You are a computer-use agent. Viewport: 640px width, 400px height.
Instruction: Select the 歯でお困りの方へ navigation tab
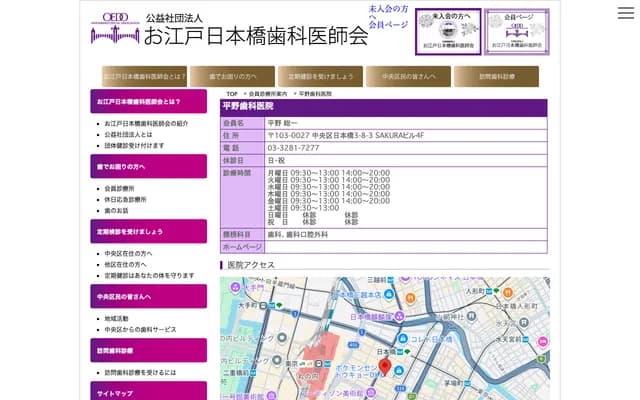pos(233,76)
